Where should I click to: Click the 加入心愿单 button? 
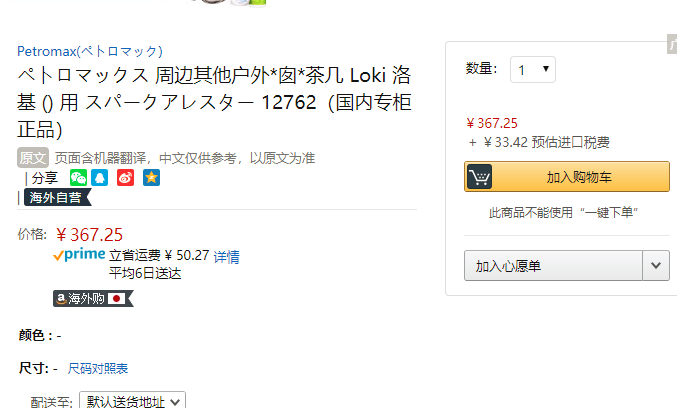coord(553,266)
